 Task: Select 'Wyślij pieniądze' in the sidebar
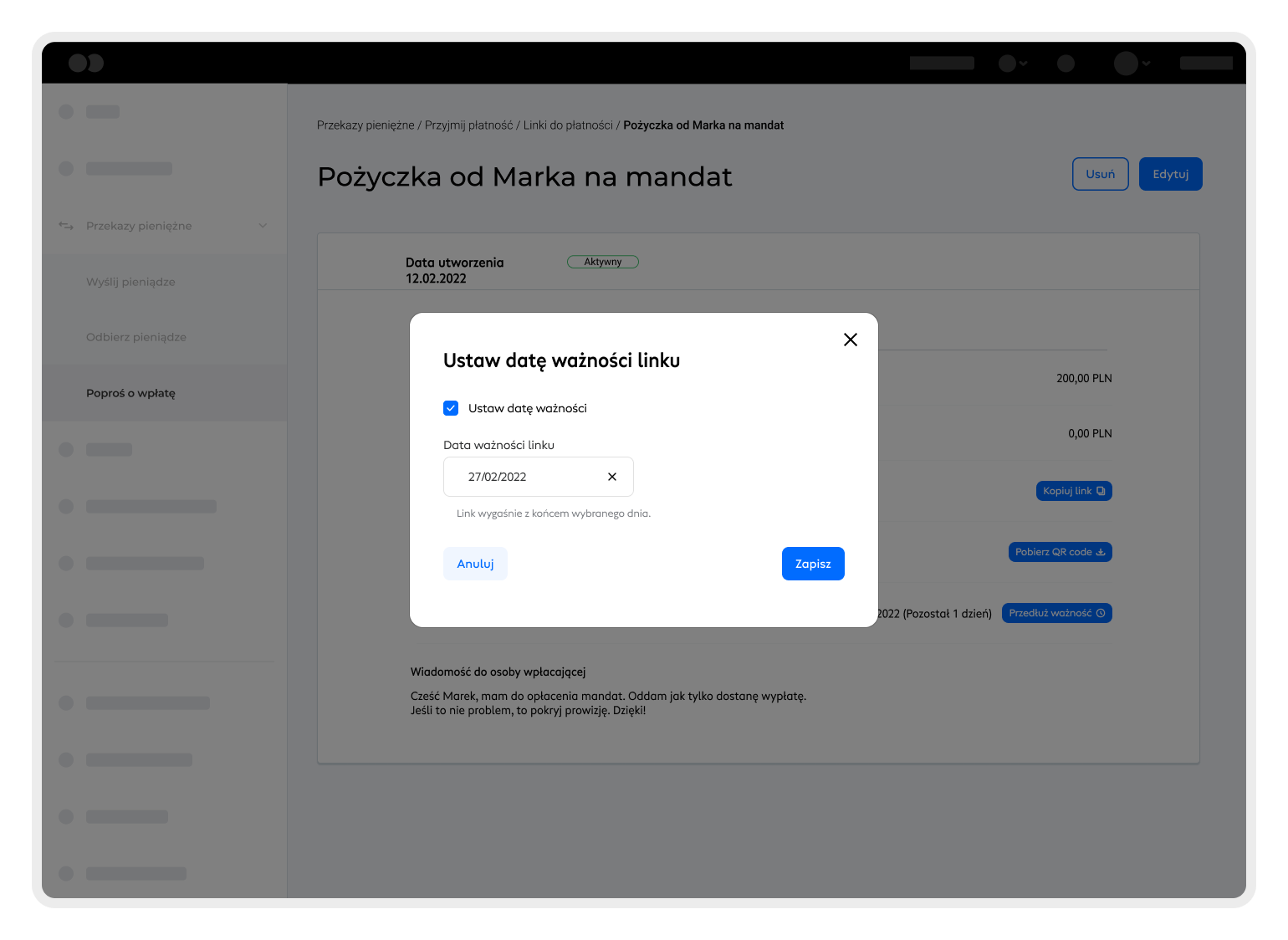pos(130,282)
